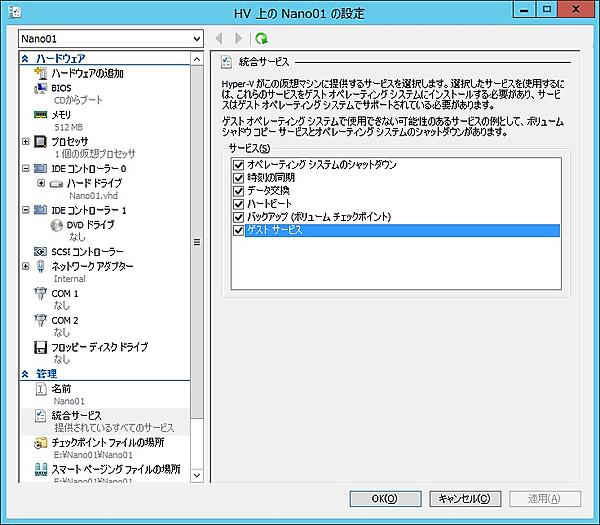Click the green Refresh icon in toolbar

tap(261, 38)
